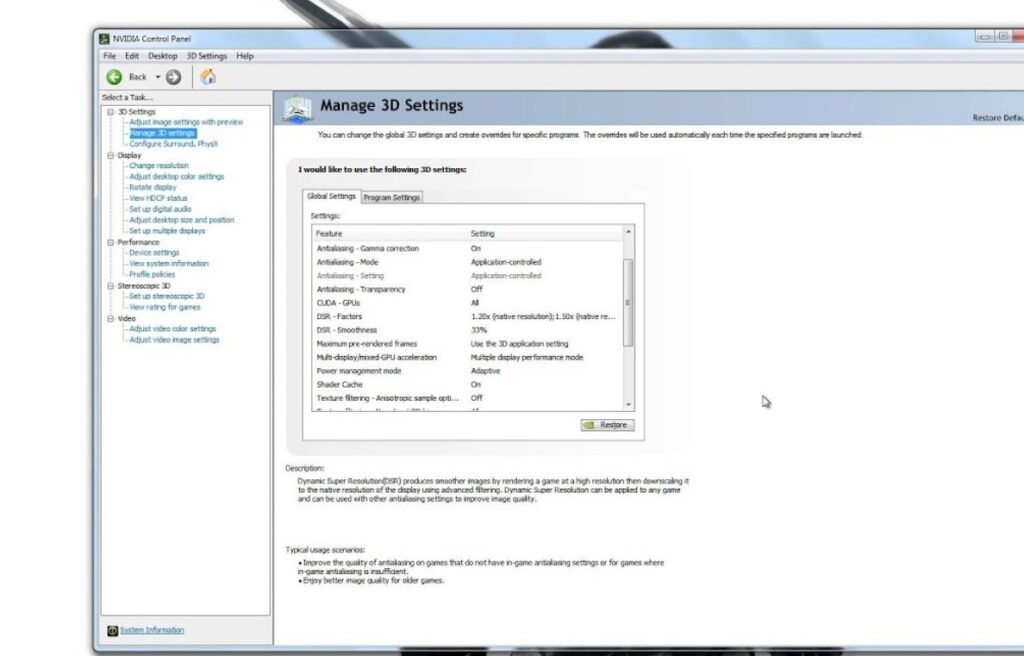
Task: Open the Back history dropdown arrow
Action: pyautogui.click(x=157, y=77)
